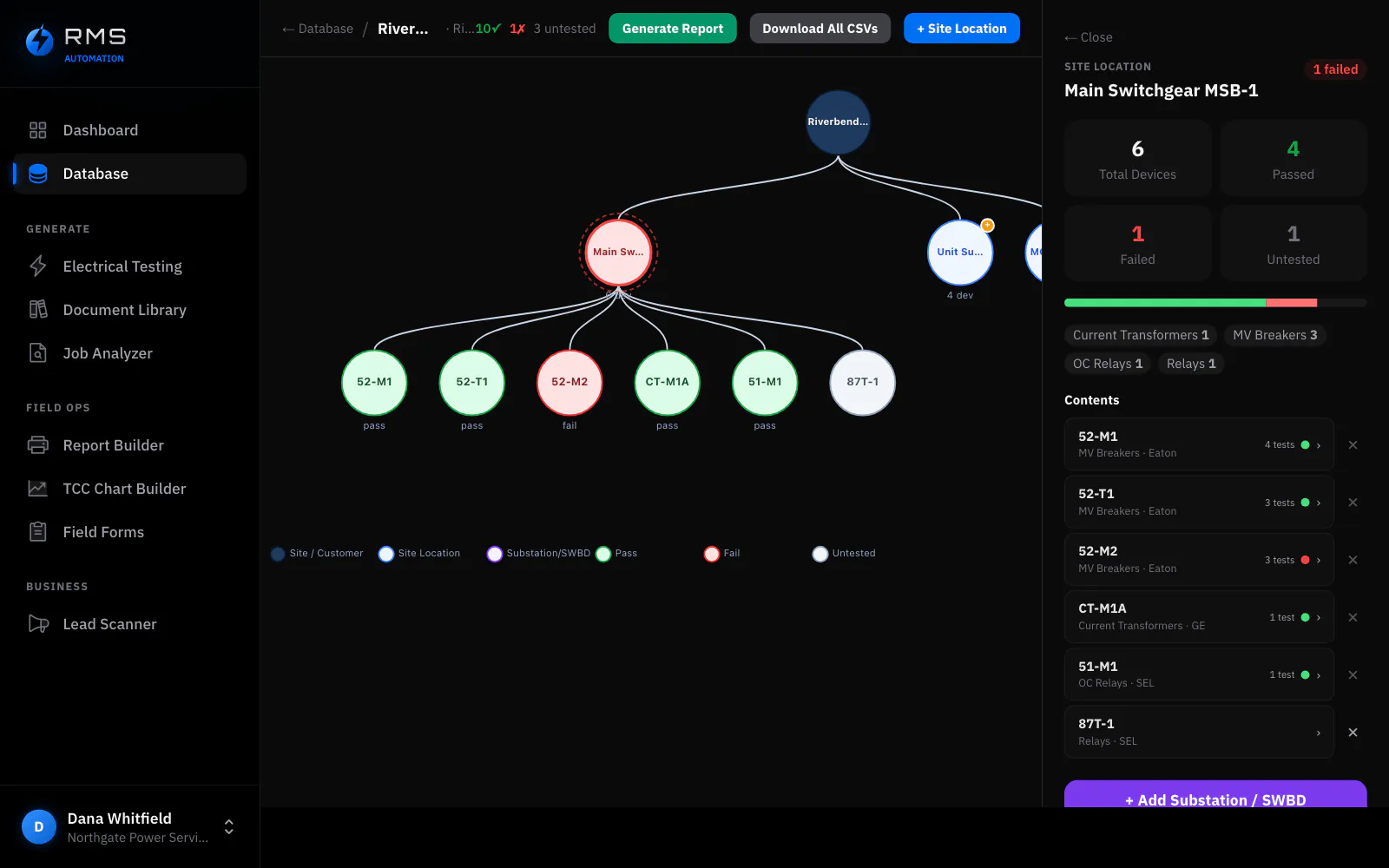Expand the CT-M1A row chevron
The width and height of the screenshot is (1389, 868).
pos(1319,617)
